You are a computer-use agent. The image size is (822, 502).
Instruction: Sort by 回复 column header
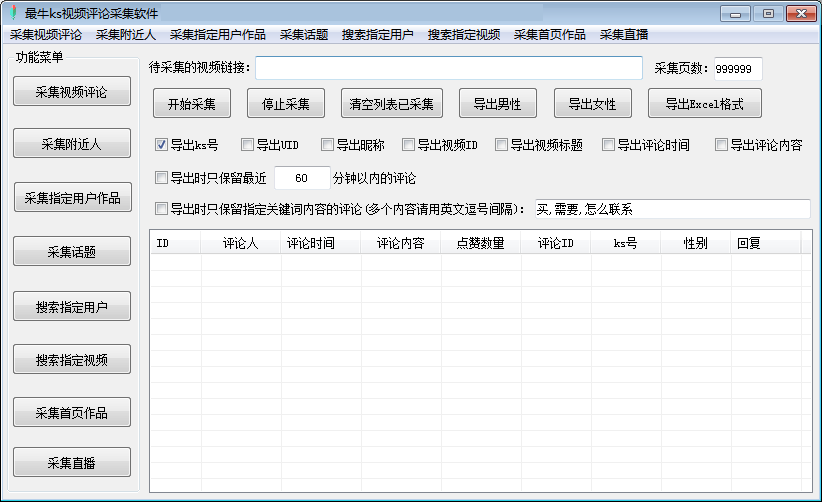[766, 243]
